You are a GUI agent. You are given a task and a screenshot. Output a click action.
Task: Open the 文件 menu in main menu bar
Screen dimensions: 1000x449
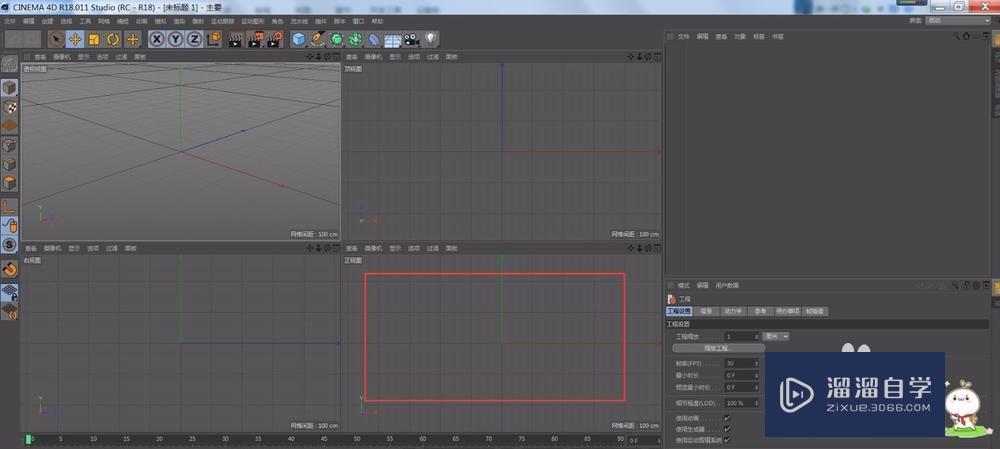pos(10,21)
